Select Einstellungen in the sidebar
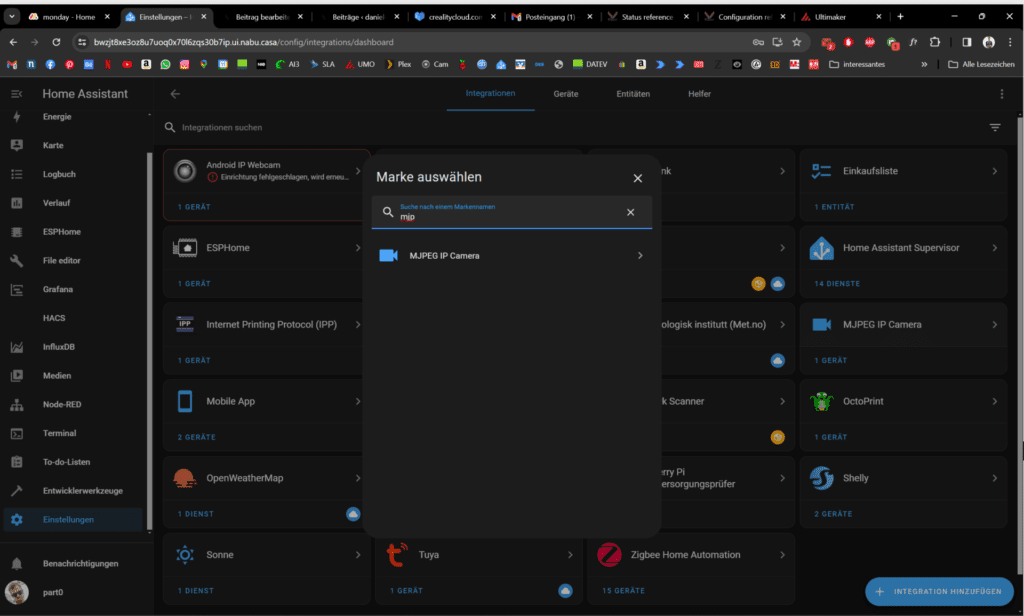 pos(73,519)
